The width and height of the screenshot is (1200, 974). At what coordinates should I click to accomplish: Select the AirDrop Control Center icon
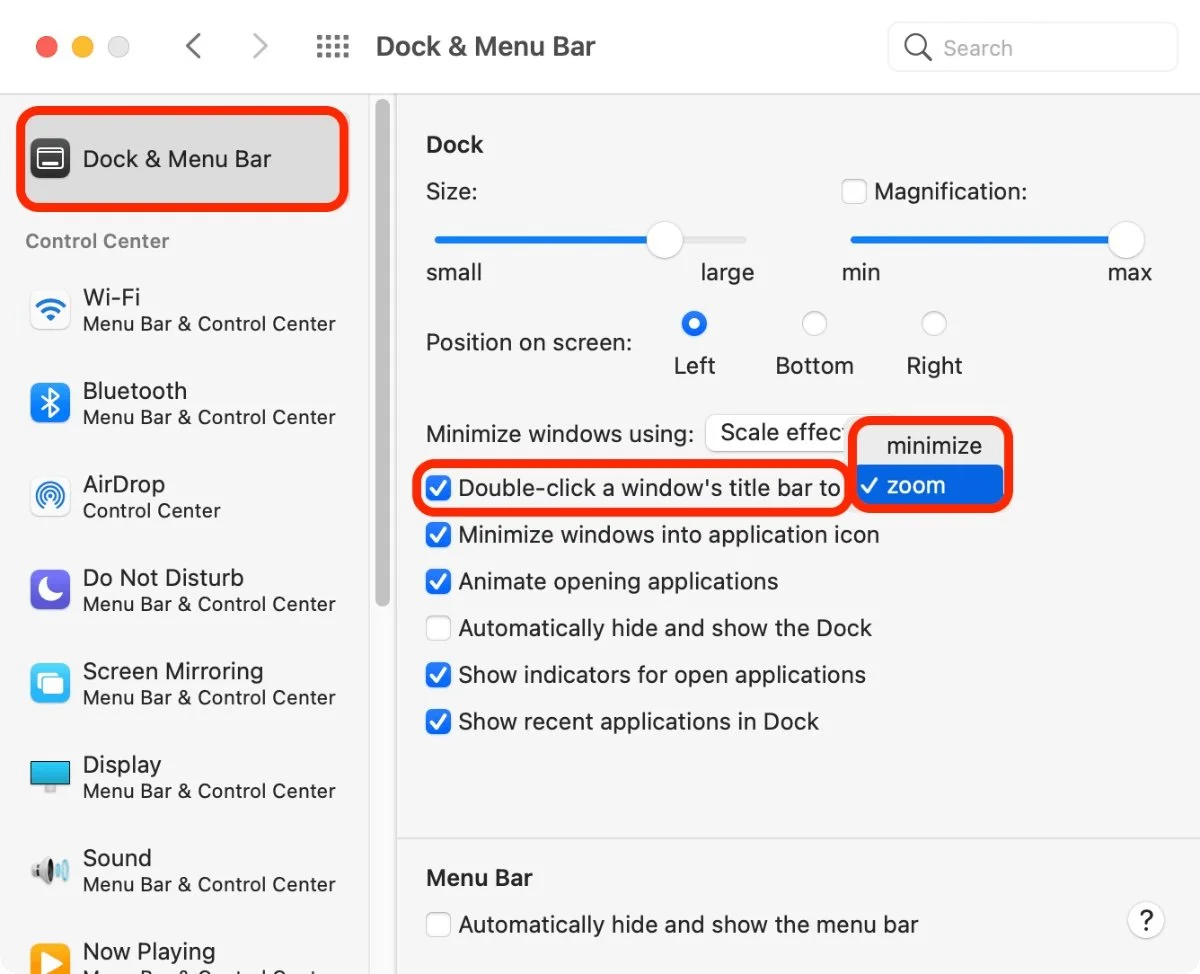point(50,496)
